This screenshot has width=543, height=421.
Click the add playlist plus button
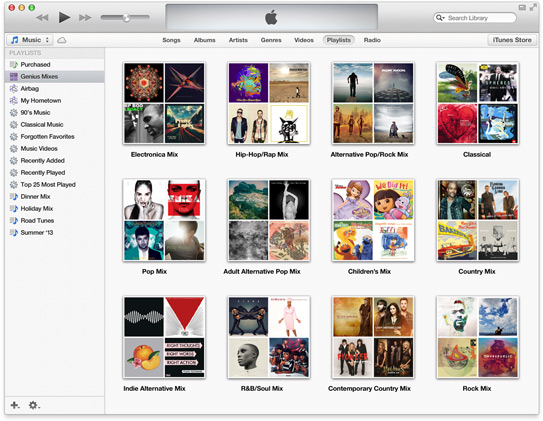15,405
